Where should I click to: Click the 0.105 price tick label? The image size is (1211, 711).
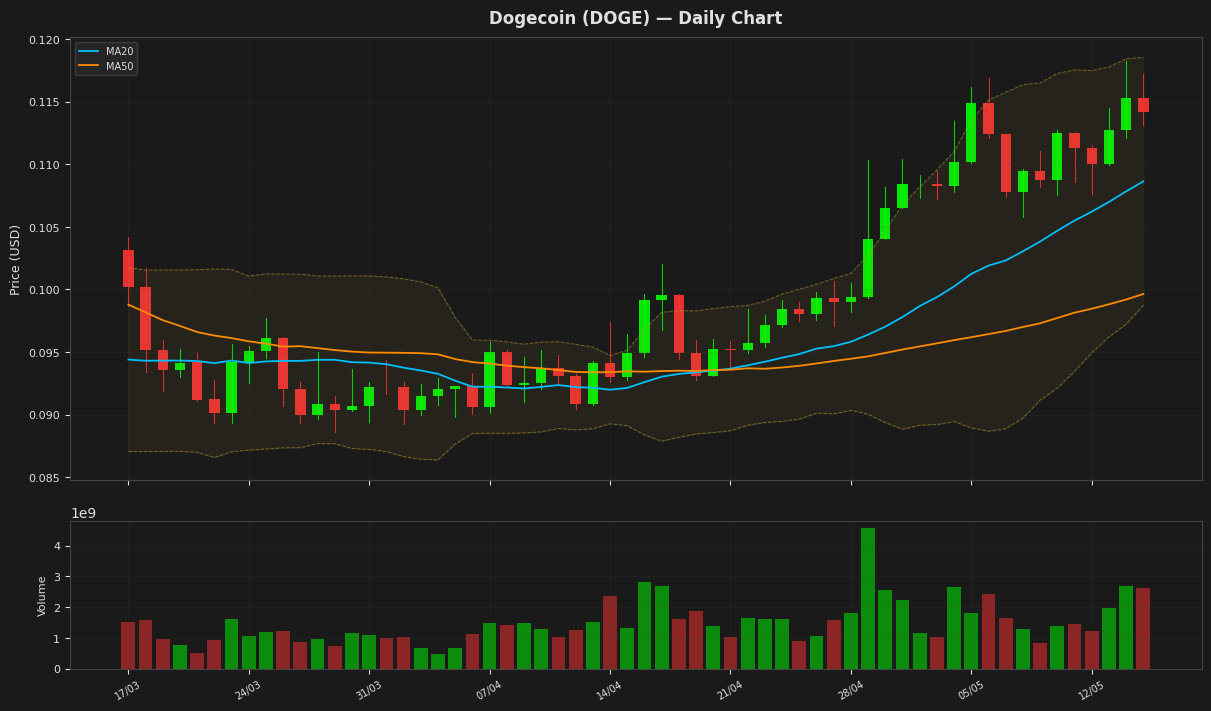click(x=44, y=228)
